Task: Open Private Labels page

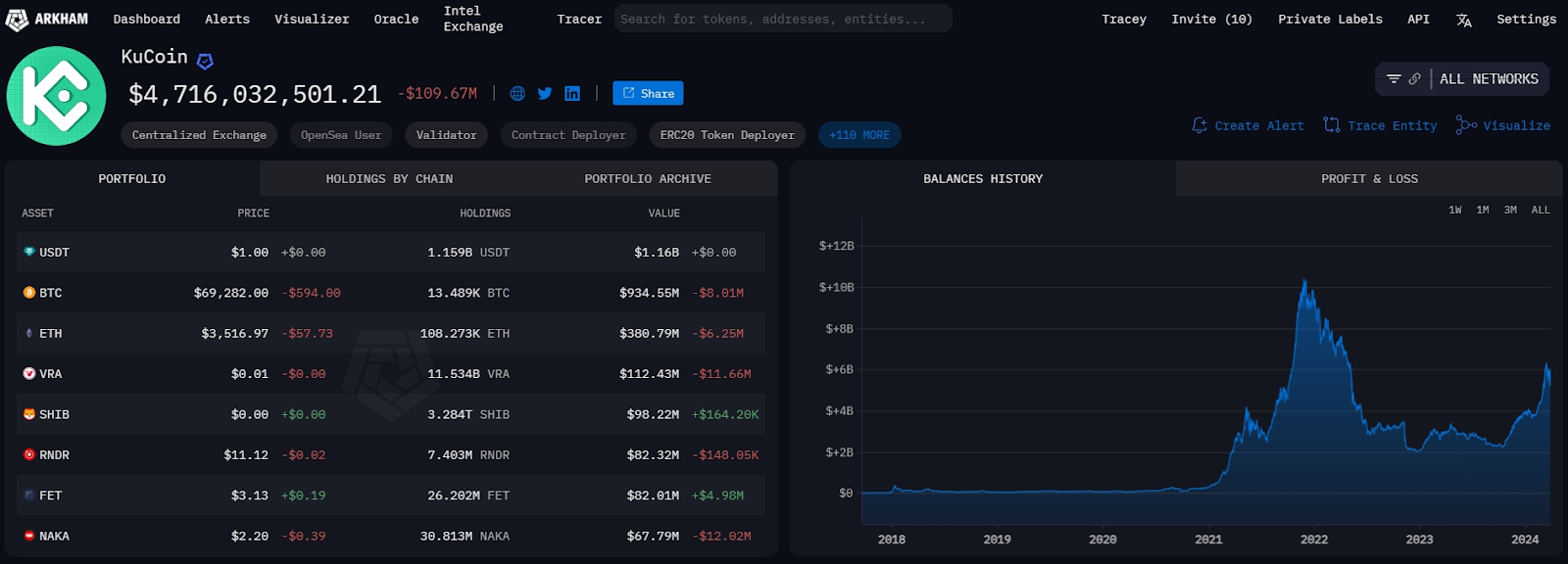Action: pyautogui.click(x=1330, y=19)
